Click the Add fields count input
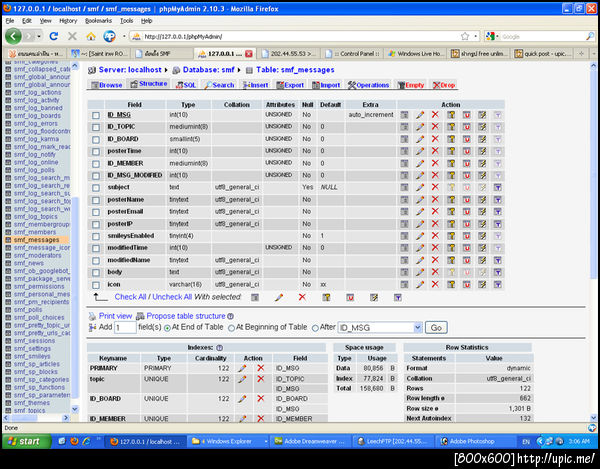Screen dimensions: 600x469 click(125, 327)
